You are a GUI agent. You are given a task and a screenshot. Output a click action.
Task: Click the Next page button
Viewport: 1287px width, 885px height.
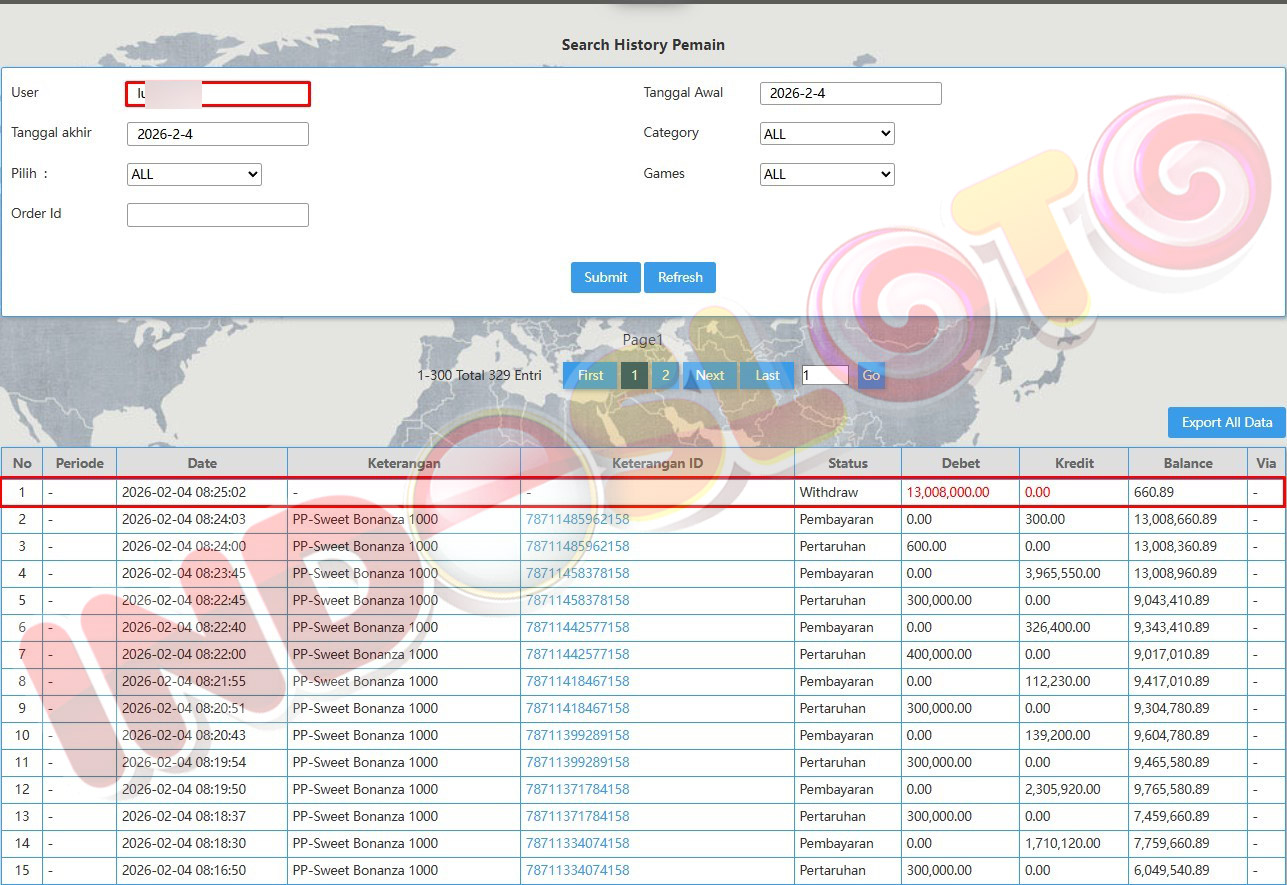(710, 375)
